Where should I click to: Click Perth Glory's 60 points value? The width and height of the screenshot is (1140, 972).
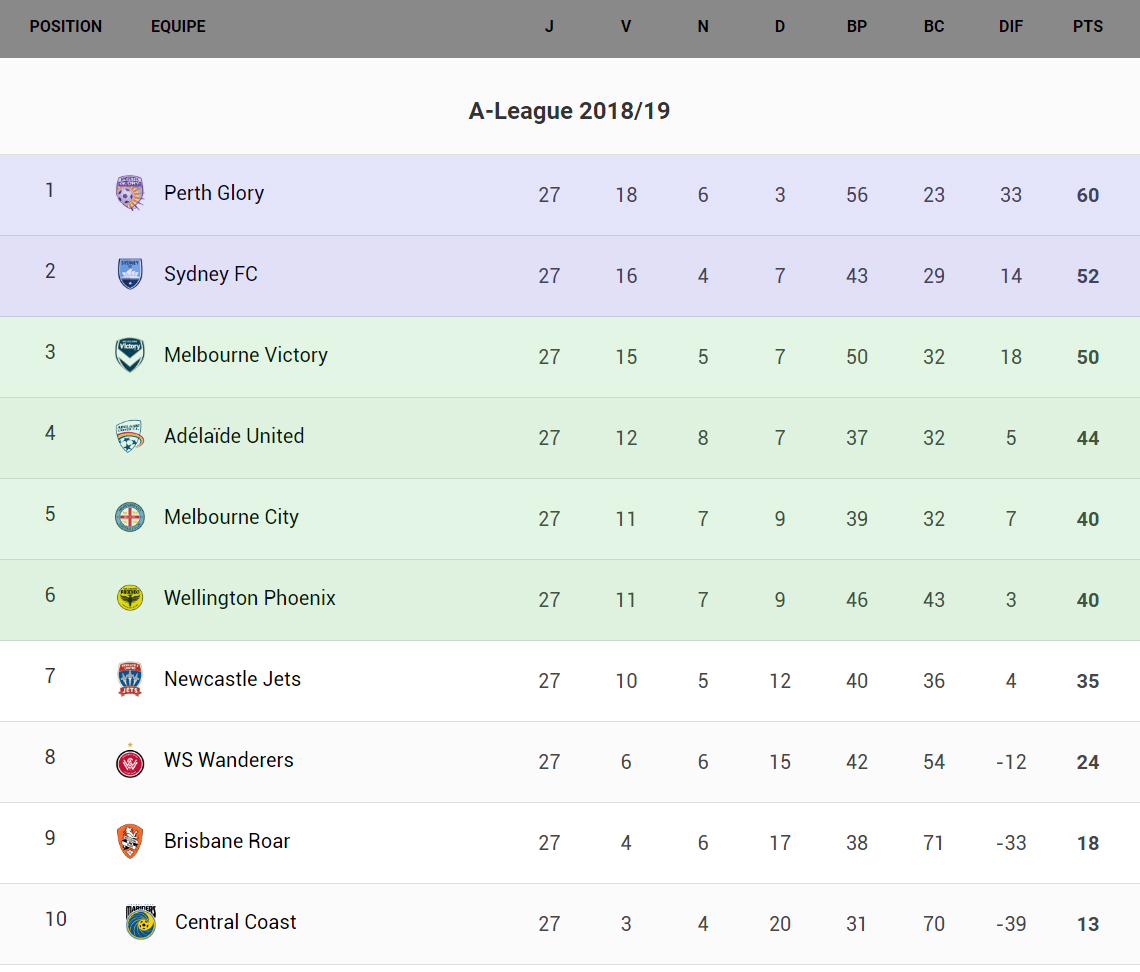1088,195
